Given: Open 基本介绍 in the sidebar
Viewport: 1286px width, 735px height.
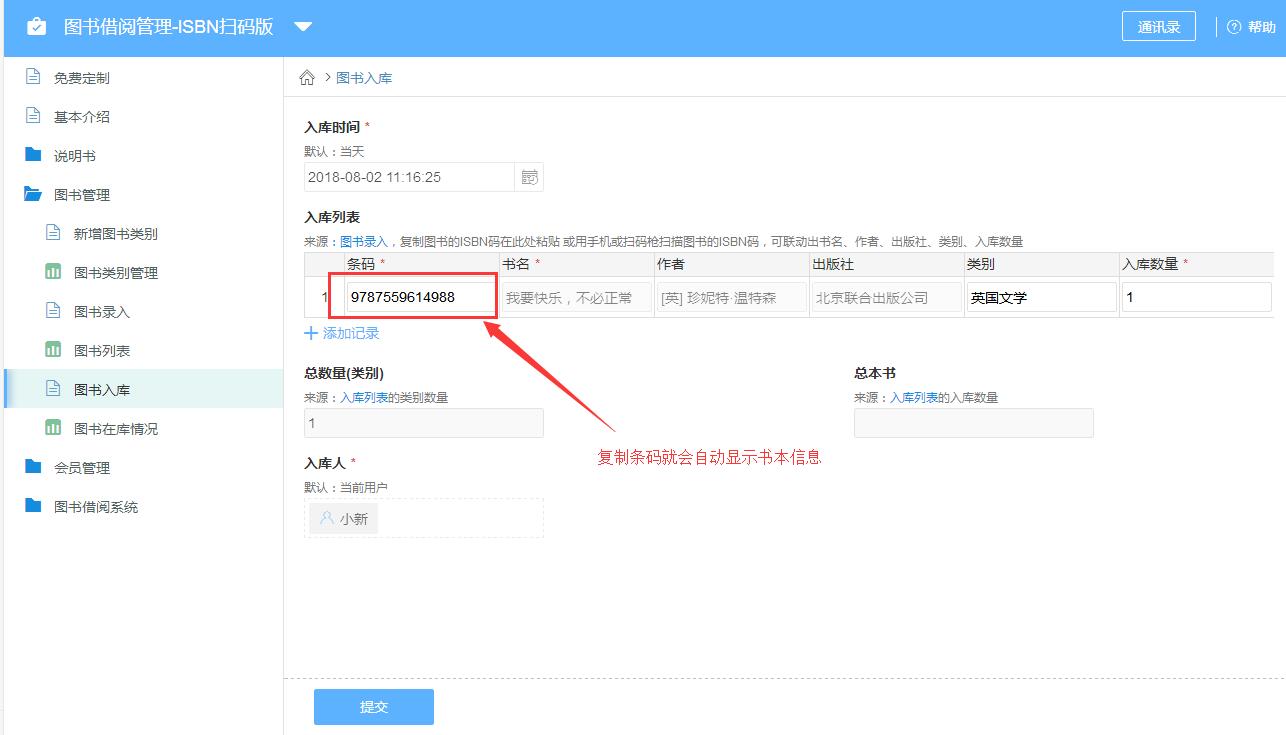Looking at the screenshot, I should tap(82, 117).
